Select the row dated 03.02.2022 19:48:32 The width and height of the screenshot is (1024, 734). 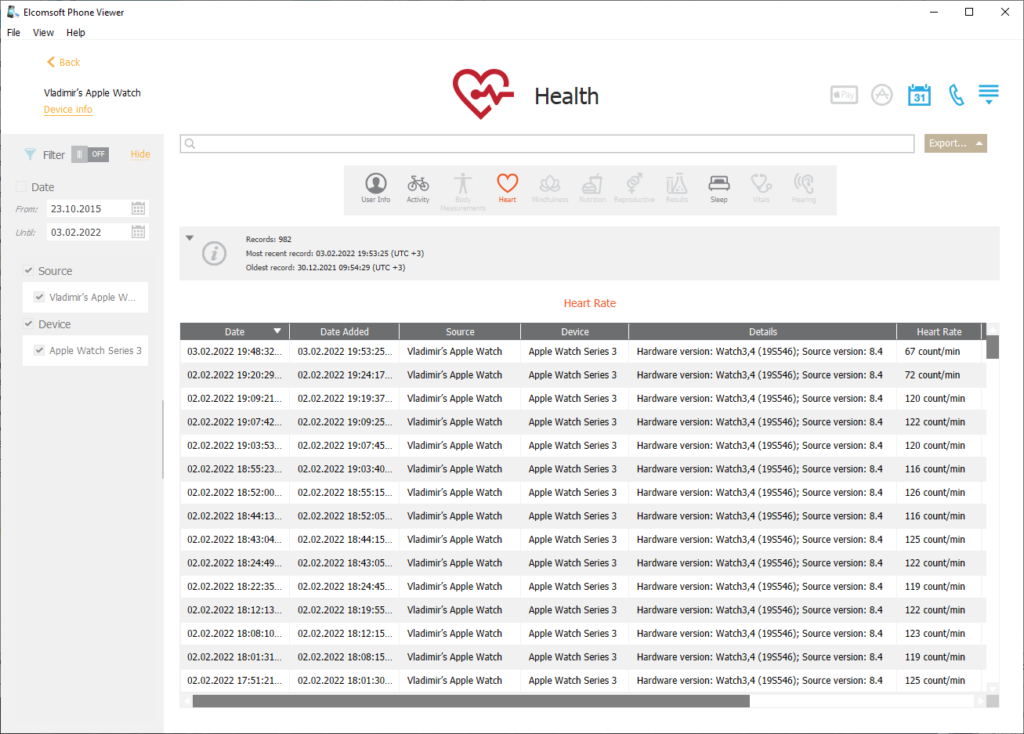click(583, 351)
